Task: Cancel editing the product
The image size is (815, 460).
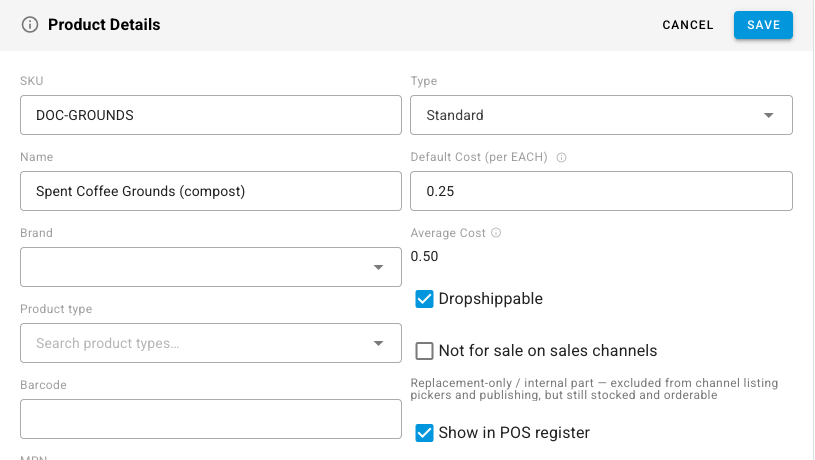Action: pos(688,25)
